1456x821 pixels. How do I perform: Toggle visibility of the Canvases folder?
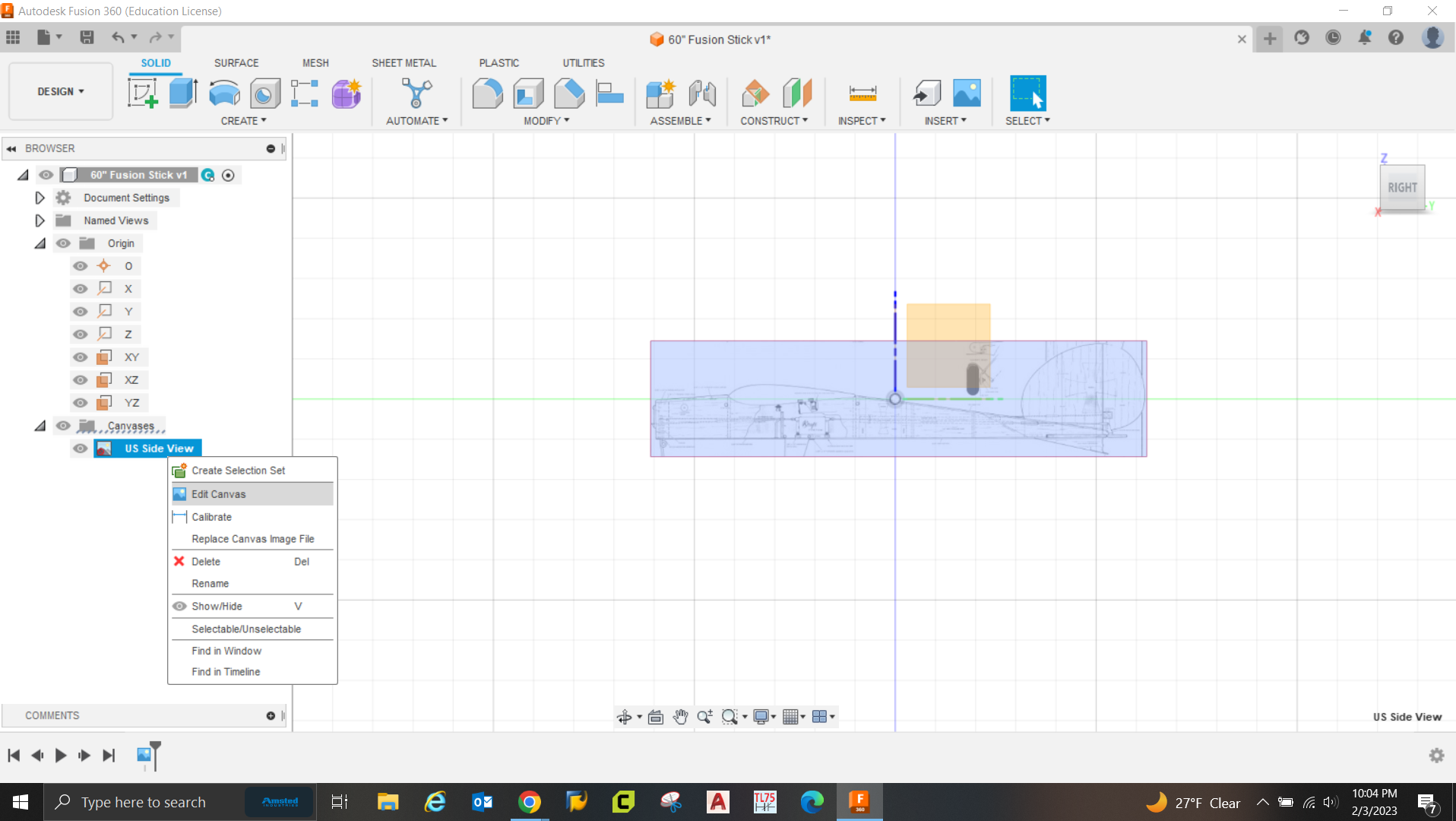63,426
